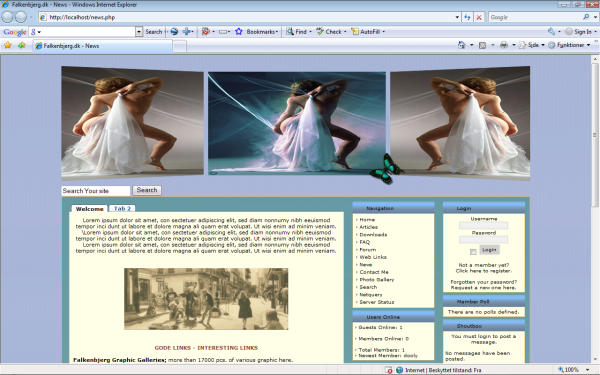Click the 'Click here to register' link

(x=483, y=271)
